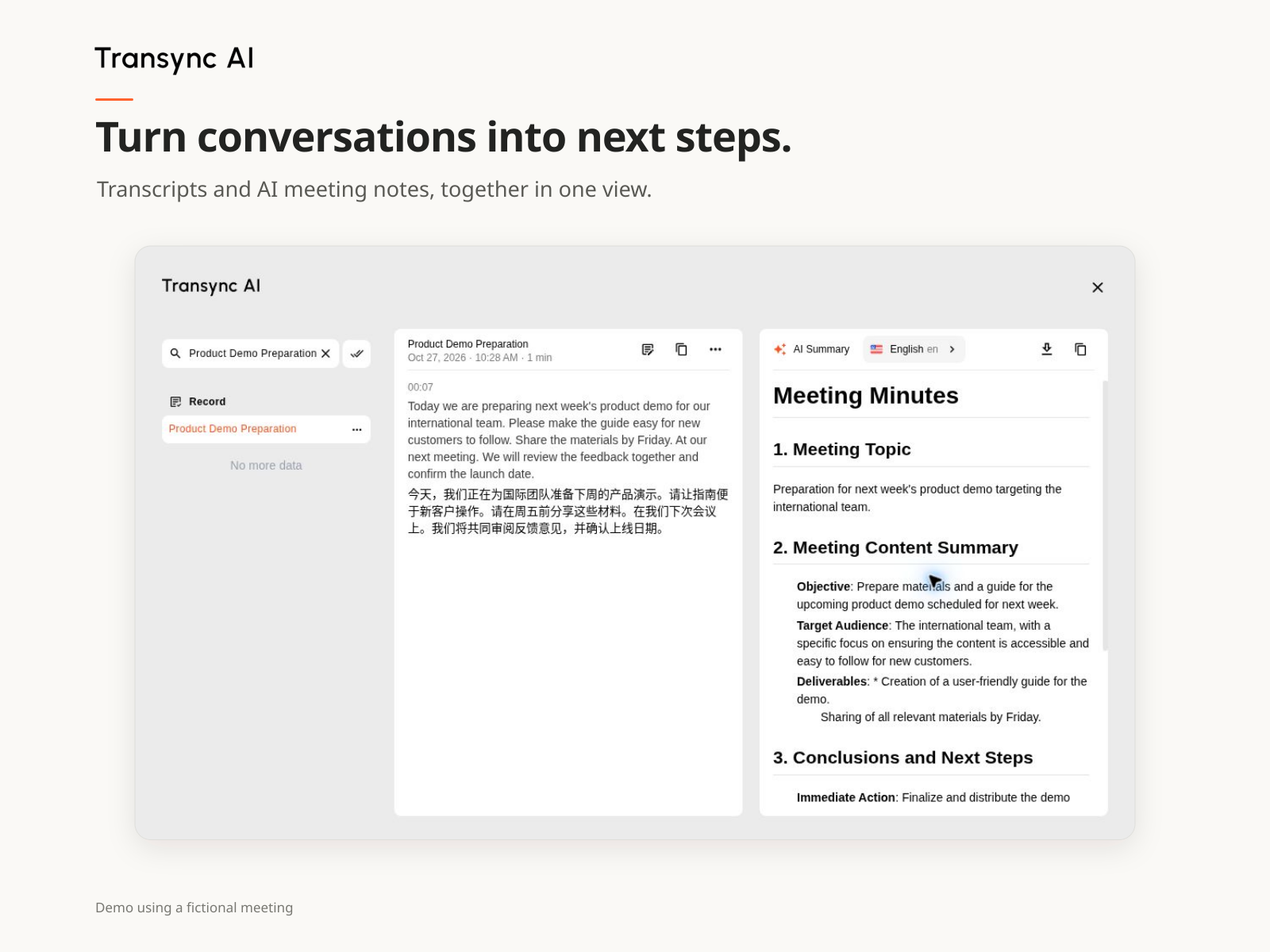
Task: Focus the Product Demo Preparation search field
Action: 250,354
